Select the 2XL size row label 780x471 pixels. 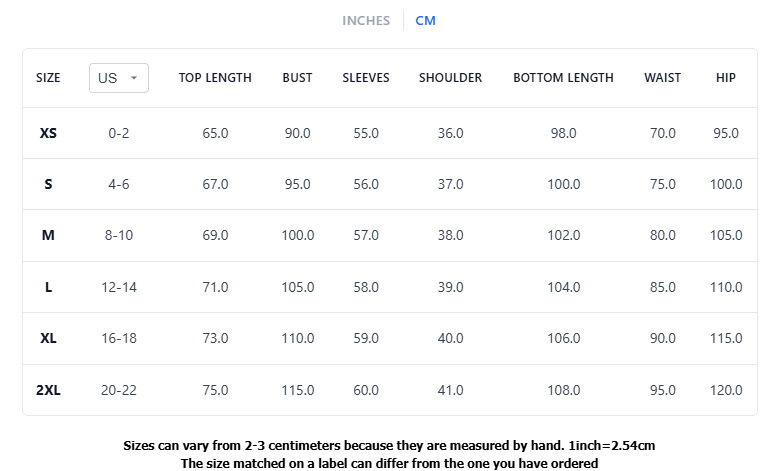tap(48, 390)
